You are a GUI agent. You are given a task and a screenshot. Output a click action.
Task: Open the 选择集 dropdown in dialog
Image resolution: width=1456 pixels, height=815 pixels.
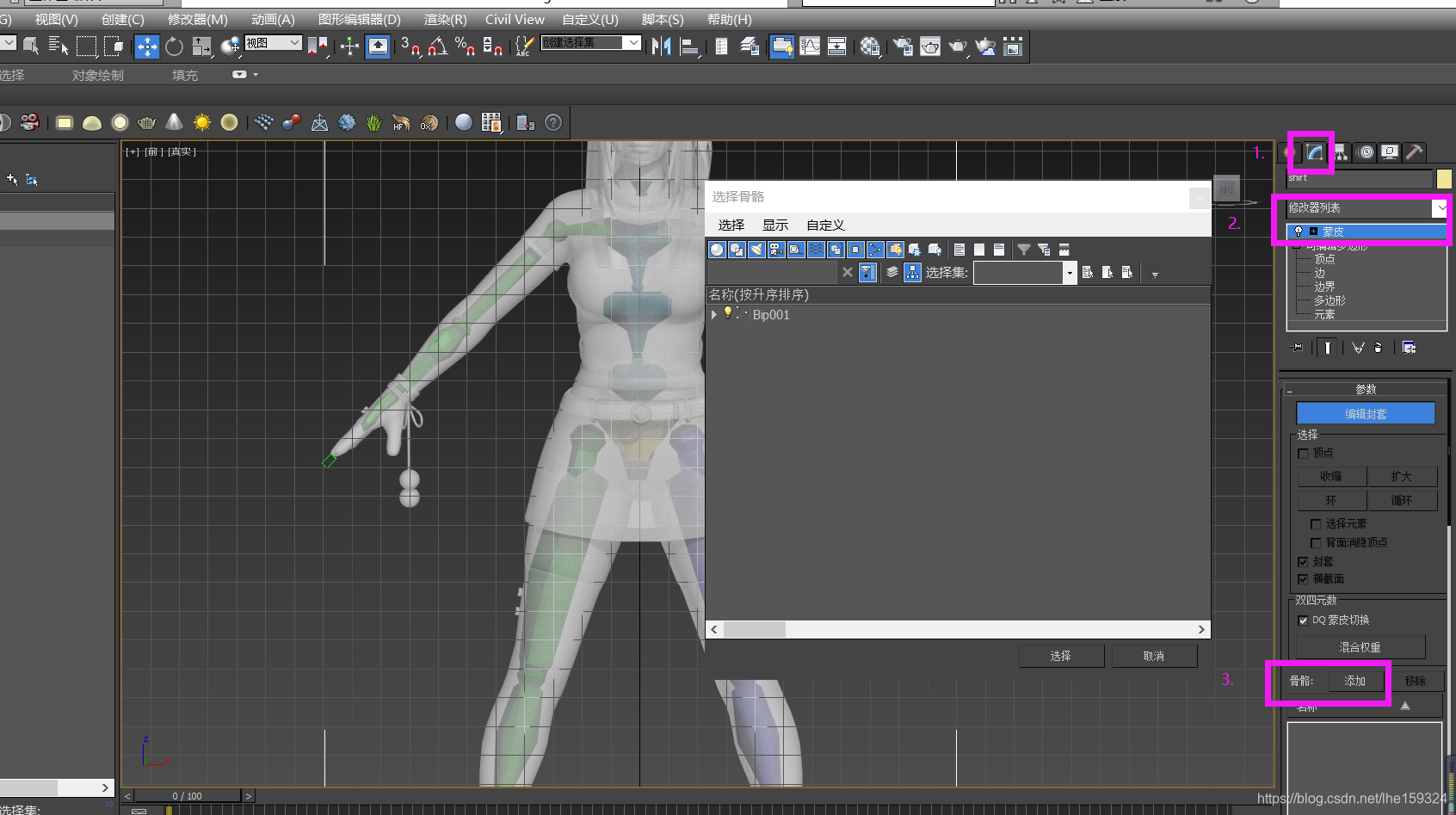tap(1070, 273)
